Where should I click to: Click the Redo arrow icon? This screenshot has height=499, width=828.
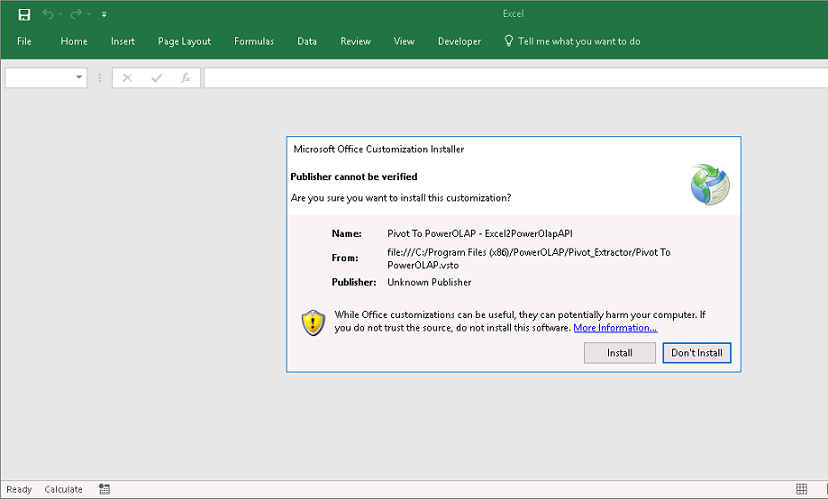[76, 14]
